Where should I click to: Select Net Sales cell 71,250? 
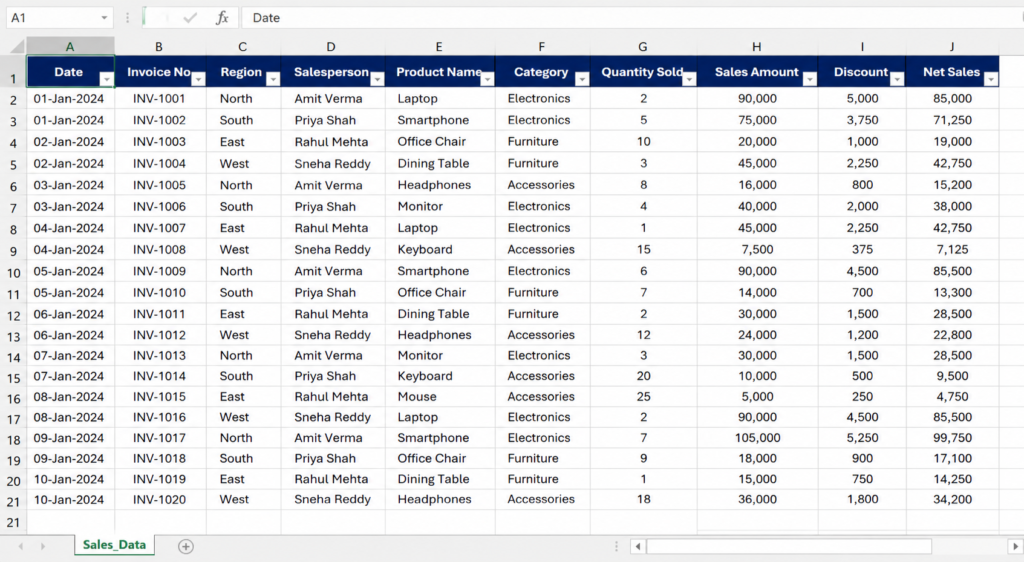click(x=952, y=120)
